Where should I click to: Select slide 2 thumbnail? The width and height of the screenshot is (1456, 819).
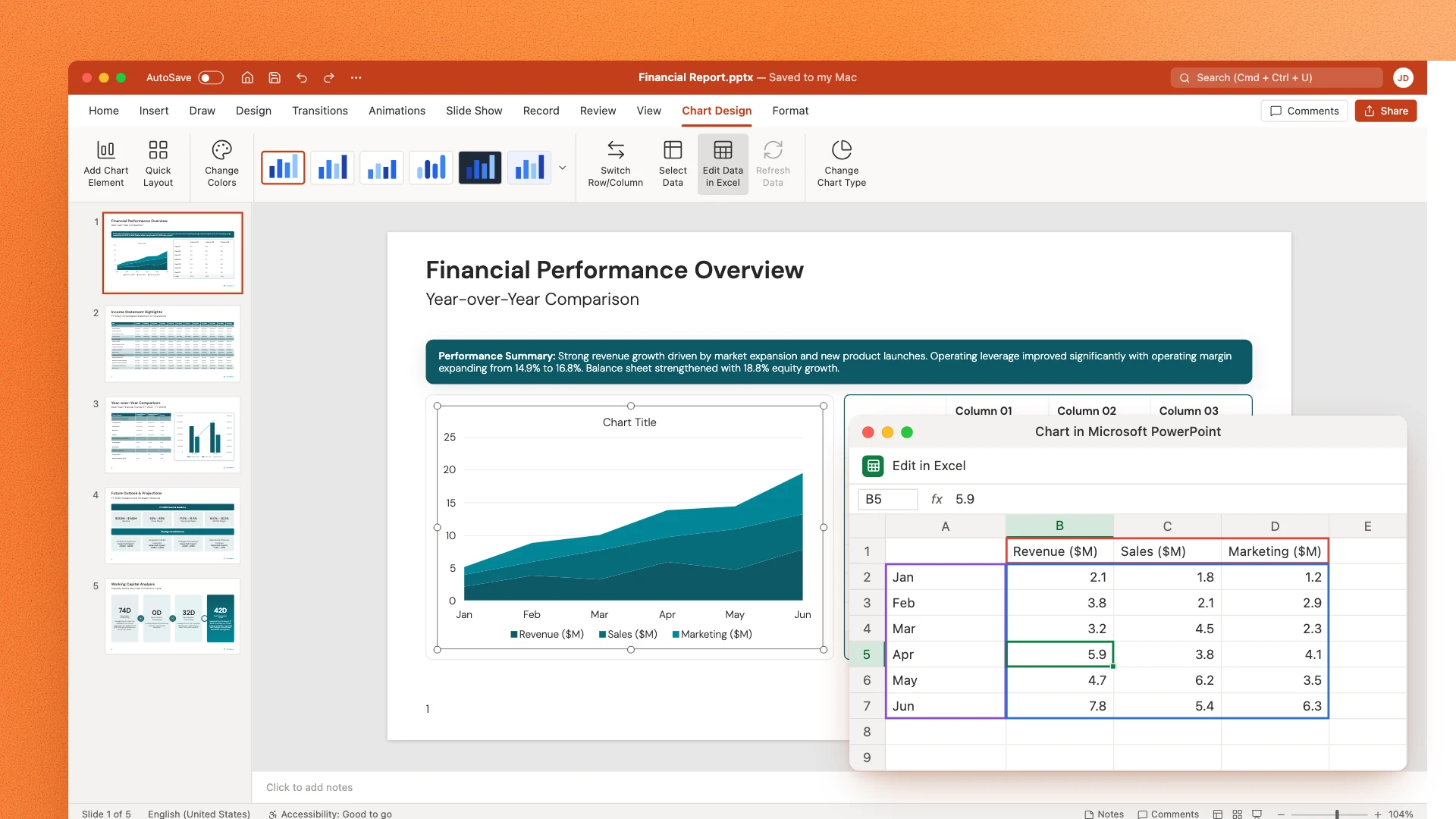tap(172, 344)
